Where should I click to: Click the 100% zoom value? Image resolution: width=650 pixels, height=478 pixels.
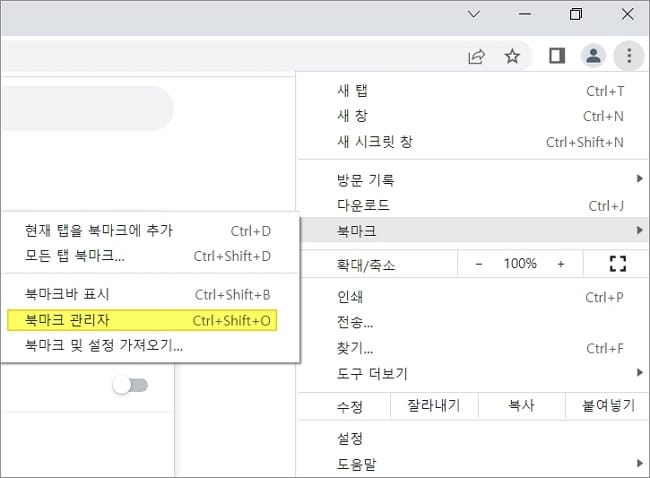coord(520,263)
